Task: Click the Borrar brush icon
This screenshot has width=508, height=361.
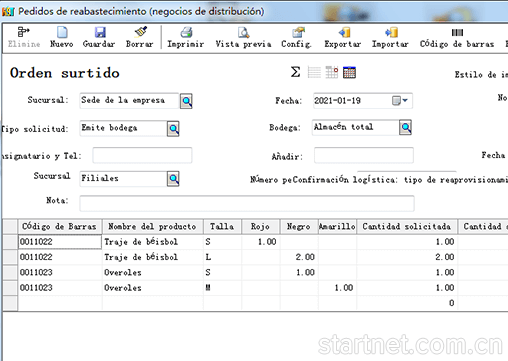Action: (x=141, y=32)
